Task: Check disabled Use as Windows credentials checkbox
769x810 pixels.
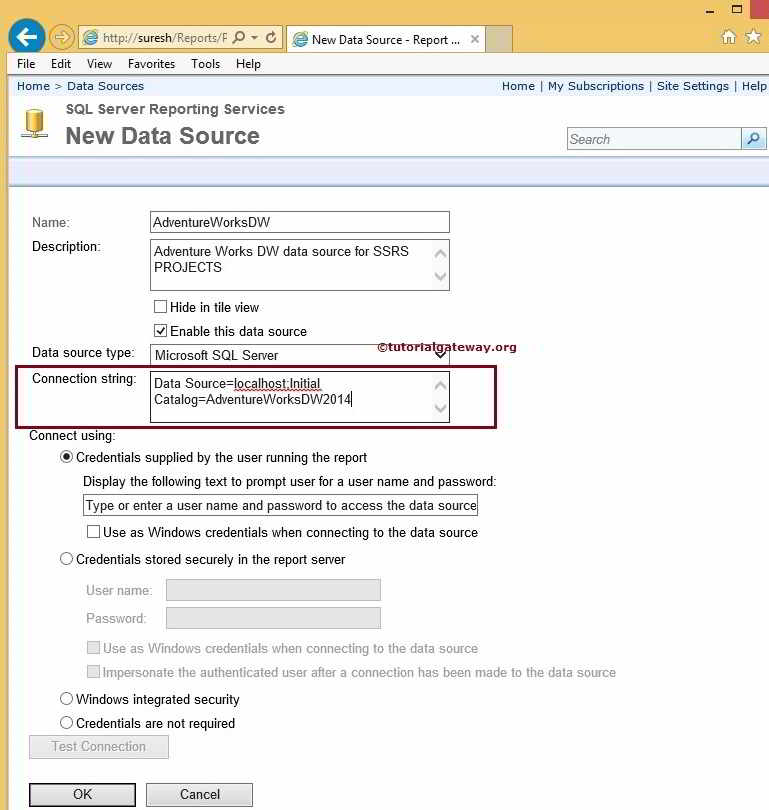Action: (x=93, y=647)
